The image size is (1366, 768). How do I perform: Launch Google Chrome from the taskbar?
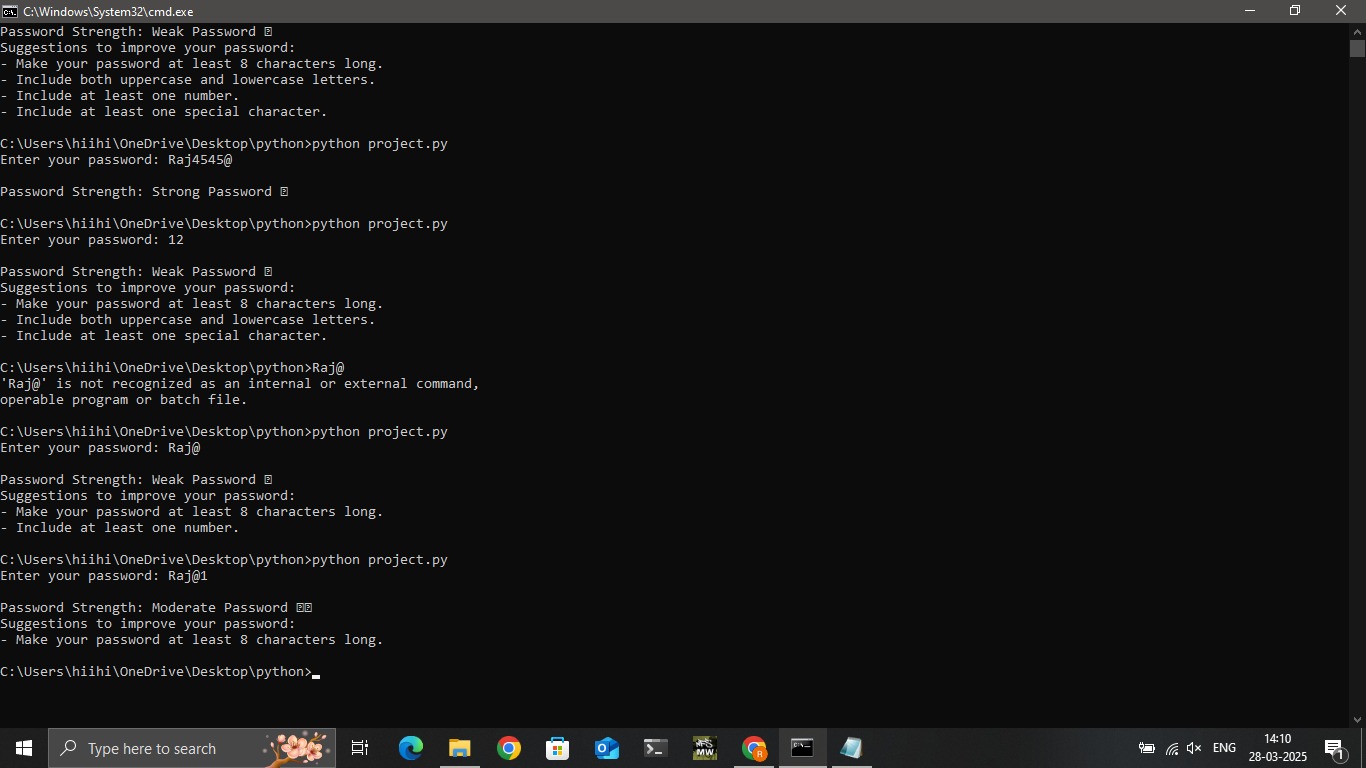click(x=509, y=748)
